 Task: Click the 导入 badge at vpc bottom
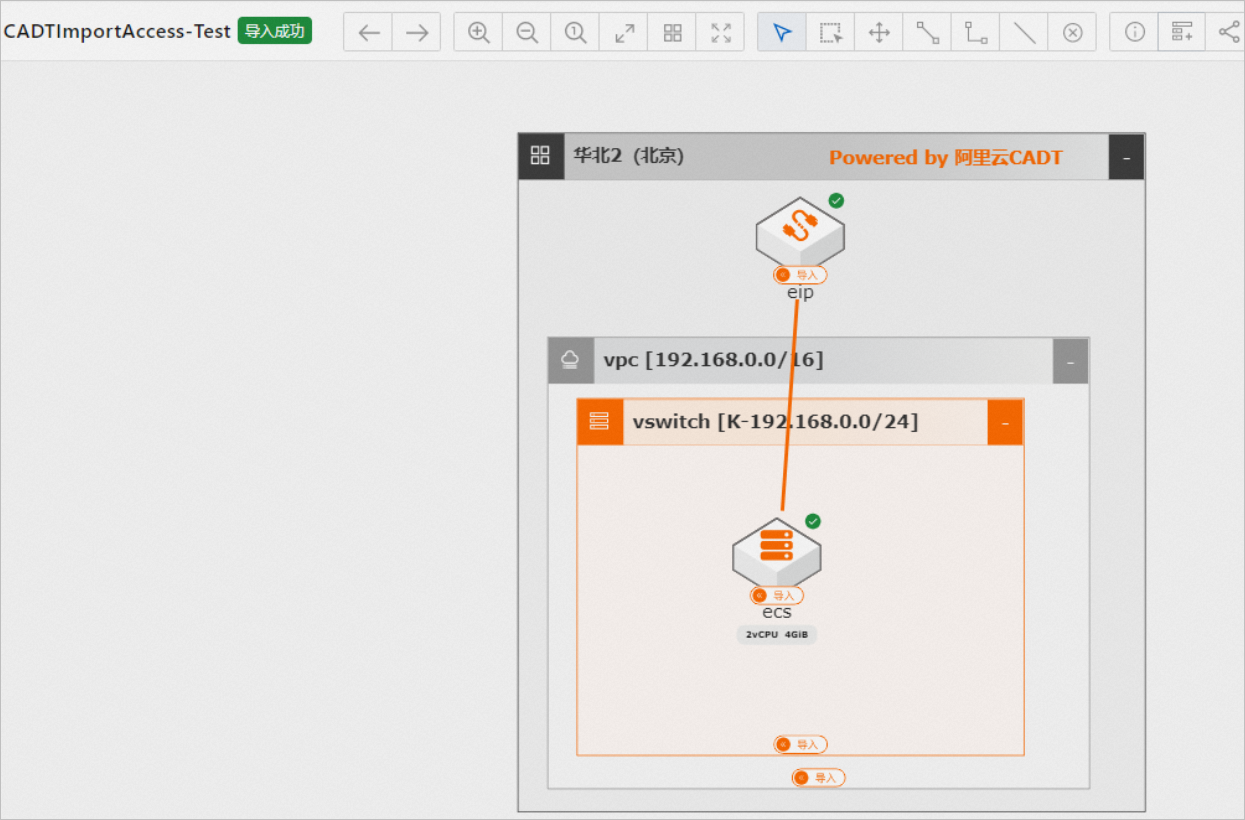pos(819,778)
